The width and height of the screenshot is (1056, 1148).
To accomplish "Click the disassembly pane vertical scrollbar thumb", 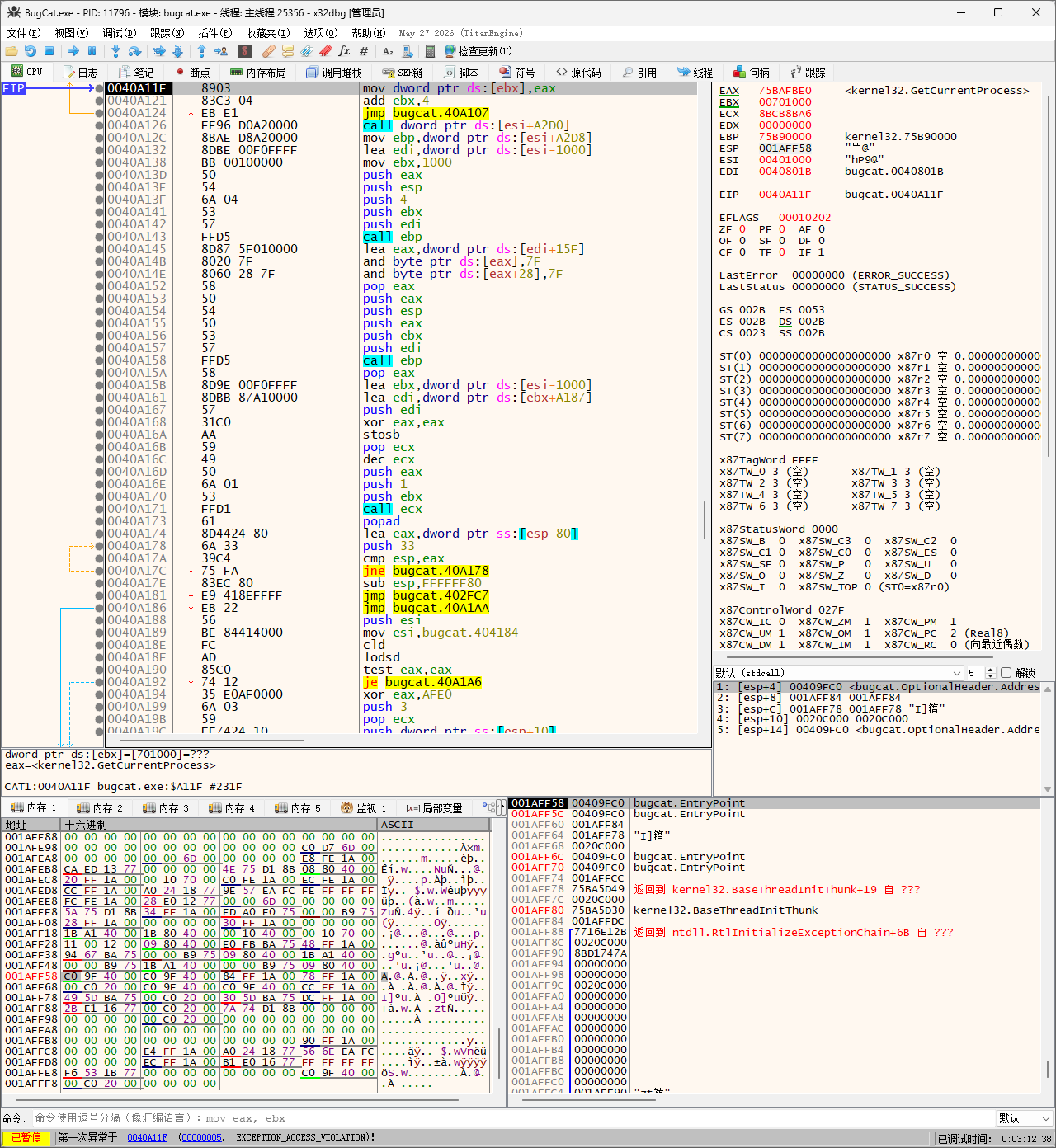I will tap(704, 520).
